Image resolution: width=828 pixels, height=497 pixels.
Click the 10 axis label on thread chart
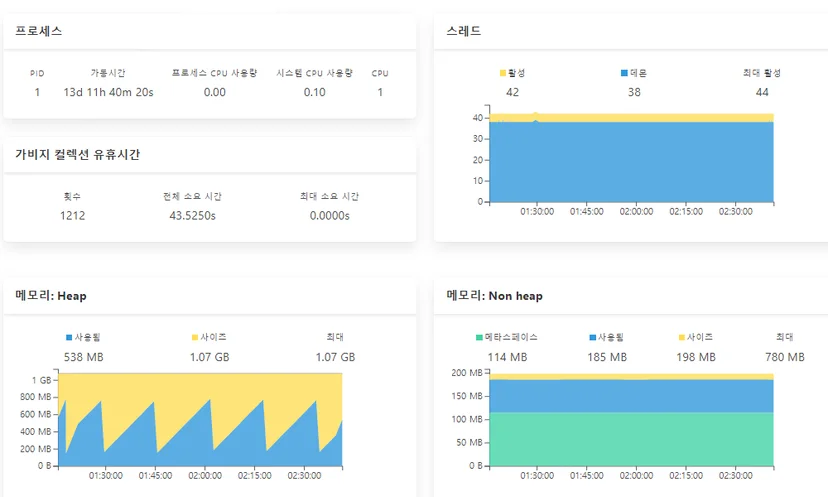click(x=478, y=181)
